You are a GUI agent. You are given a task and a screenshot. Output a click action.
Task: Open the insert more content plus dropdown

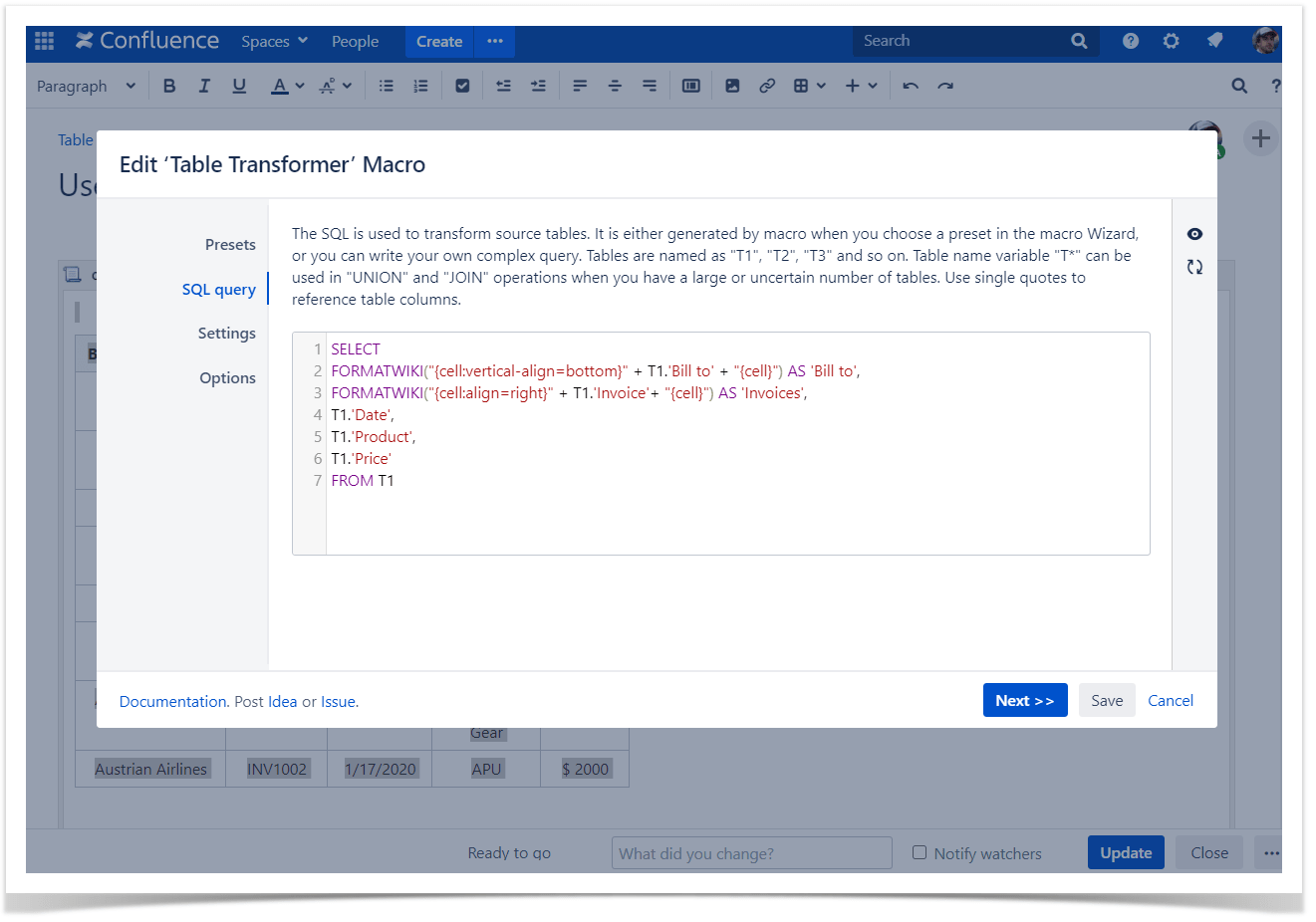(861, 86)
